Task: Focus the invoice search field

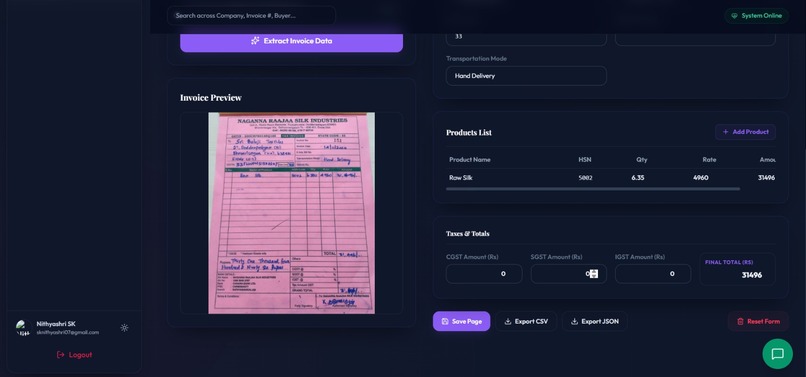Action: pos(251,15)
